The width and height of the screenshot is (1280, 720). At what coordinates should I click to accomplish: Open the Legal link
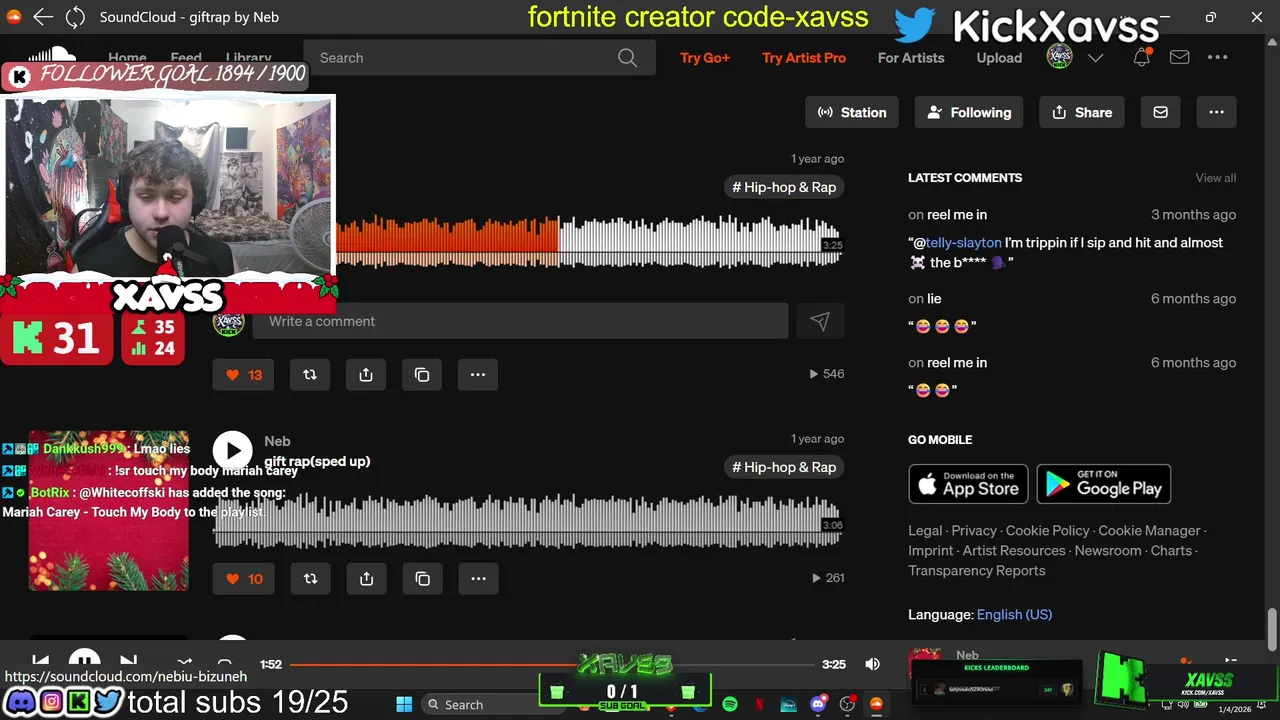(925, 531)
